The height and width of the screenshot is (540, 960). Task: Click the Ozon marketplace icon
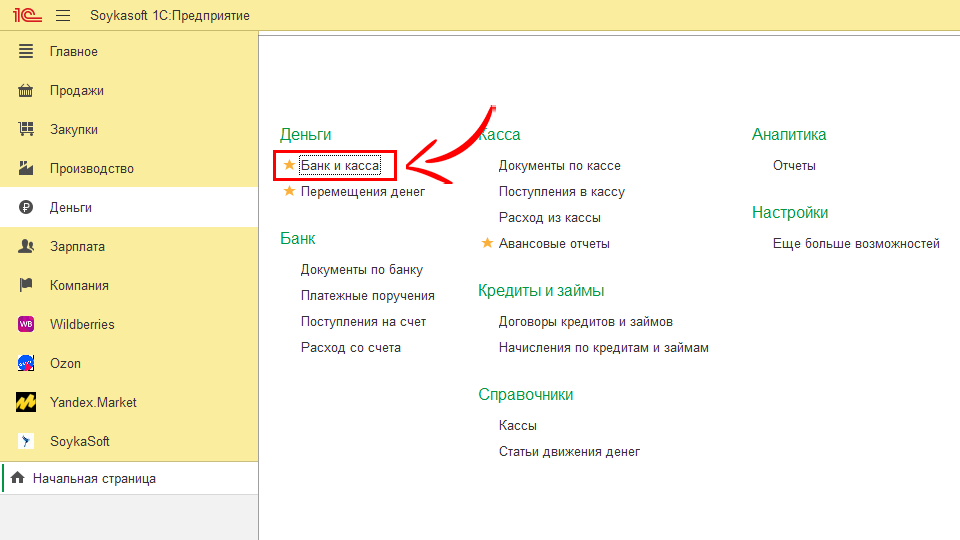click(27, 363)
